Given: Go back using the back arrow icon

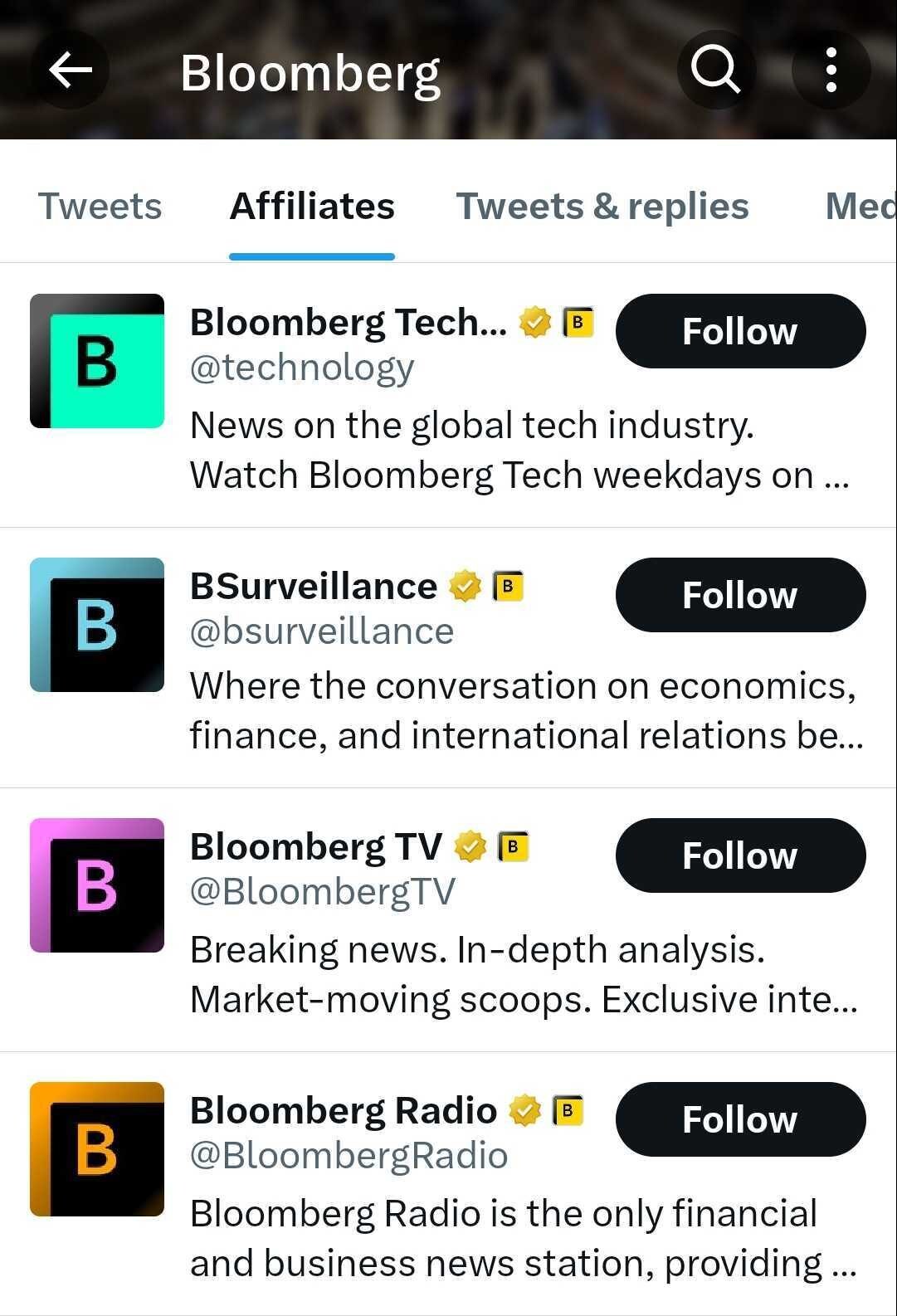Looking at the screenshot, I should 71,69.
